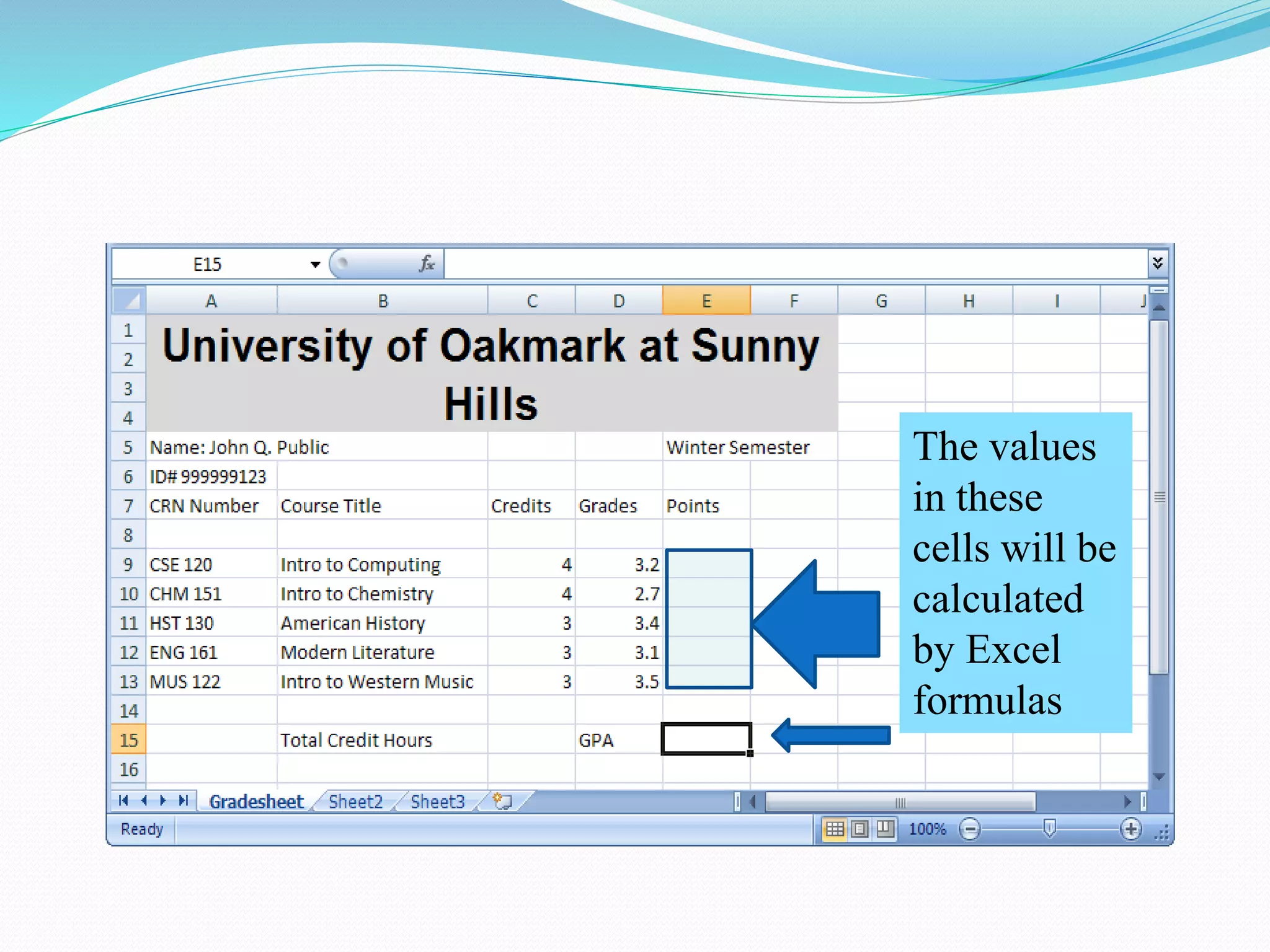Screen dimensions: 1270x952
Task: Switch to Page Break Preview icon
Action: point(885,829)
